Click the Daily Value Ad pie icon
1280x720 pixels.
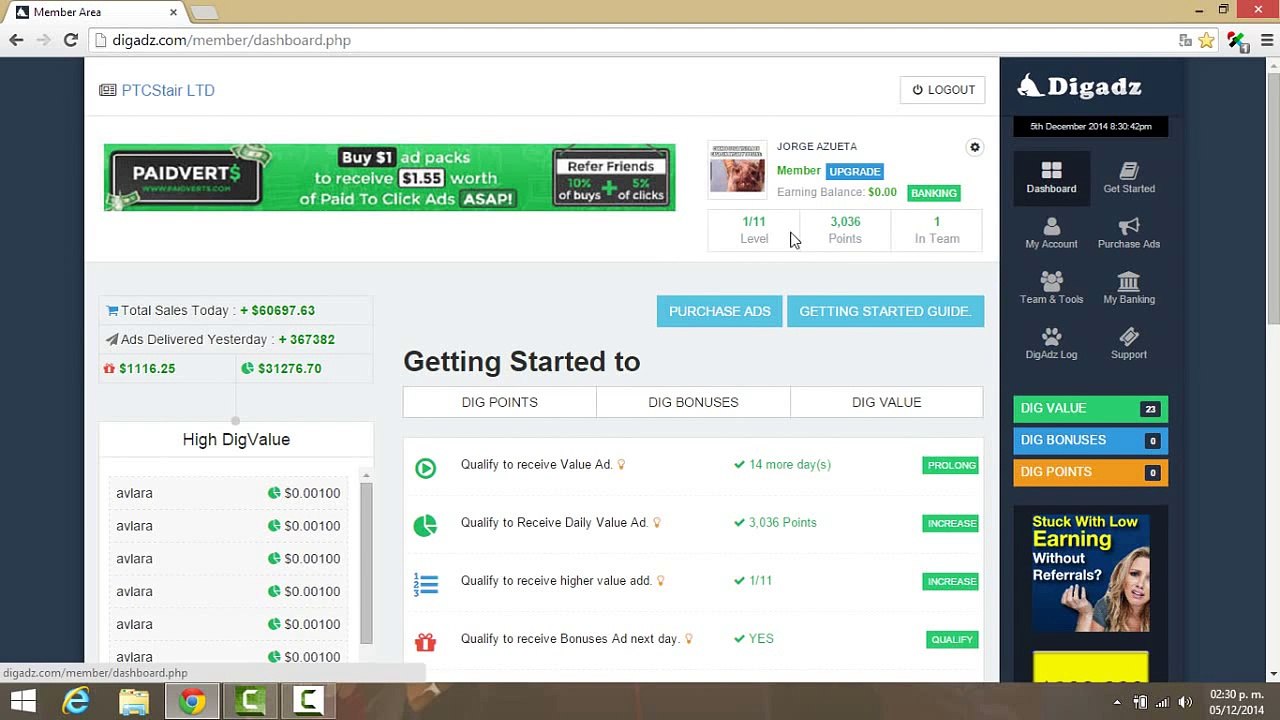(425, 525)
